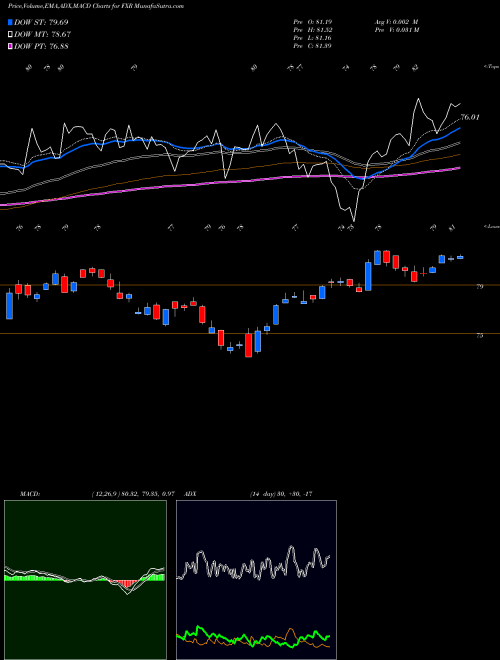Select the DOW MT: 78.67 label
Image resolution: width=500 pixels, height=660 pixels.
point(42,35)
